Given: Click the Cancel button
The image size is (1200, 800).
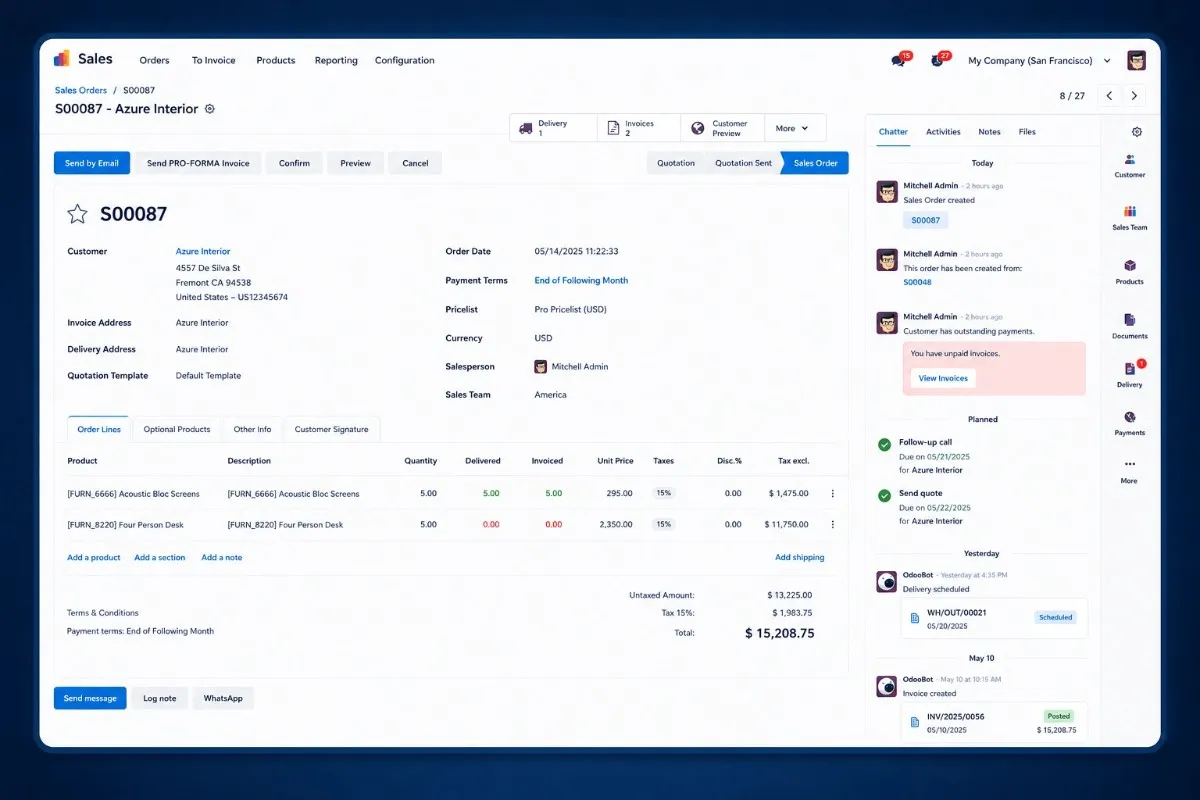Looking at the screenshot, I should tap(415, 163).
